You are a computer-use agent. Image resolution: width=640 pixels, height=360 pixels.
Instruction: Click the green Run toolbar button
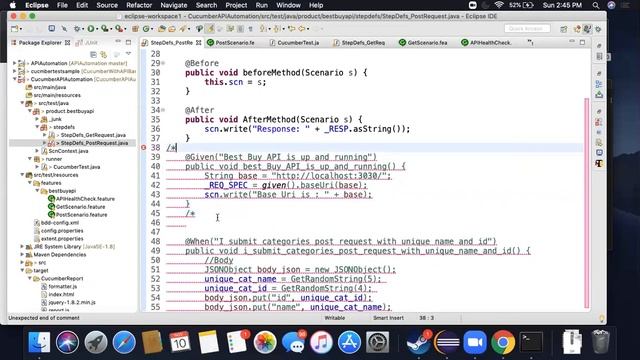click(91, 29)
